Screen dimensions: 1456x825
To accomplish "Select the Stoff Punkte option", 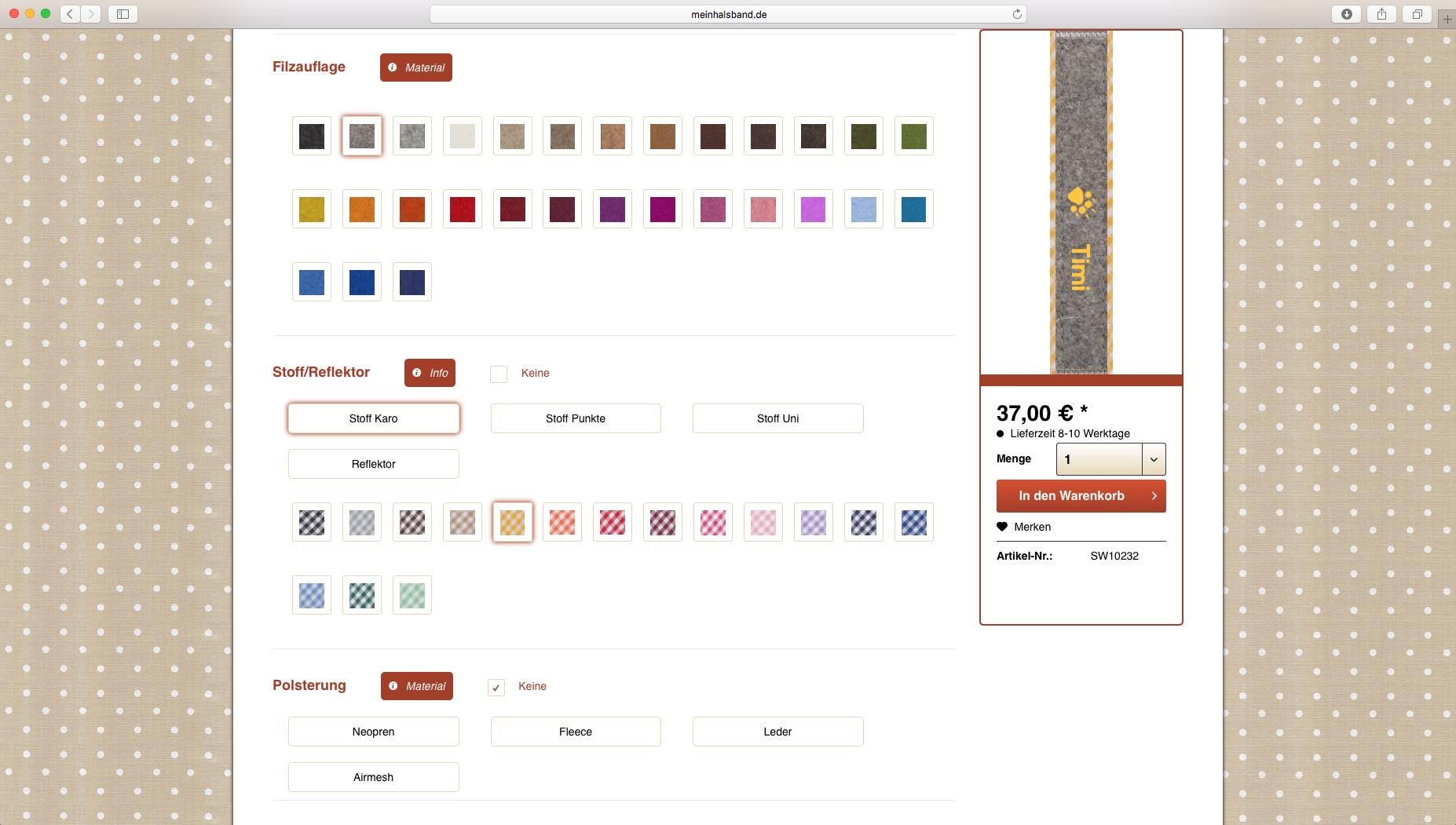I will click(x=576, y=418).
